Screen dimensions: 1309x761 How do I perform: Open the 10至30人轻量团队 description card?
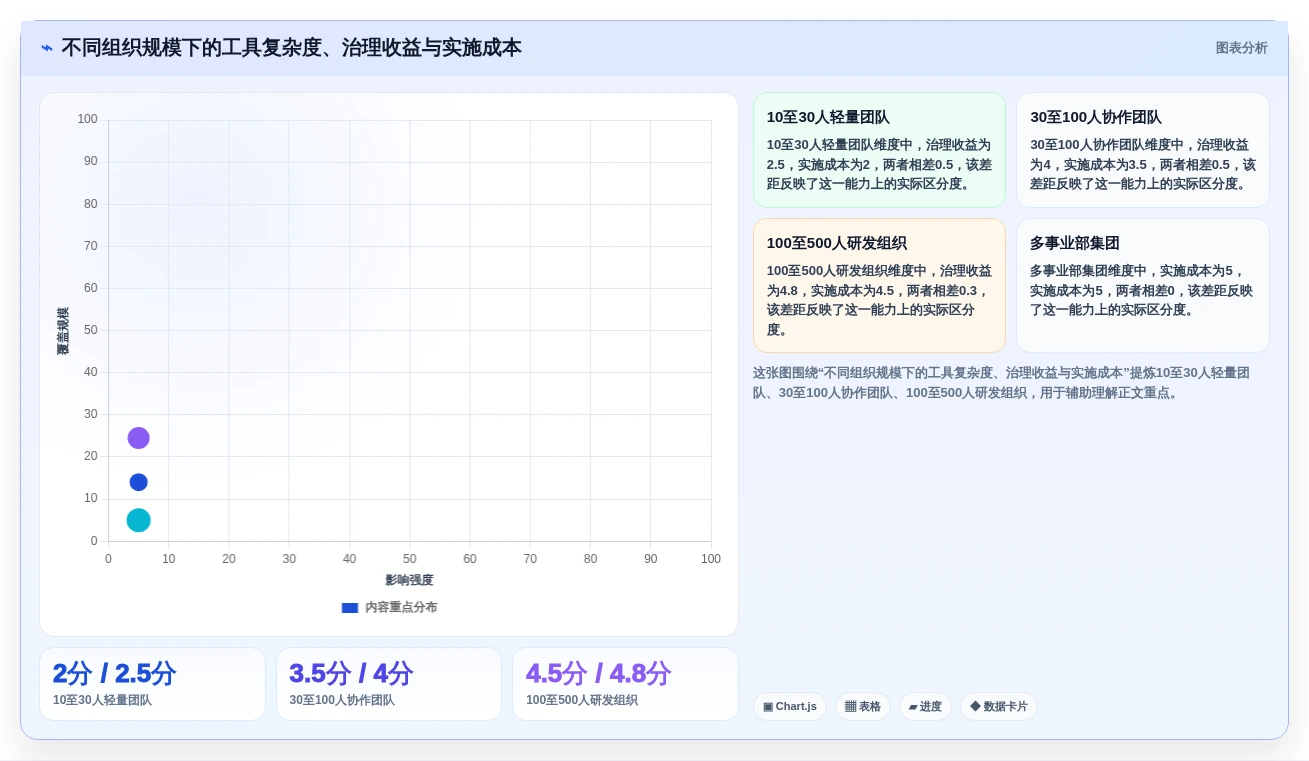click(x=879, y=150)
